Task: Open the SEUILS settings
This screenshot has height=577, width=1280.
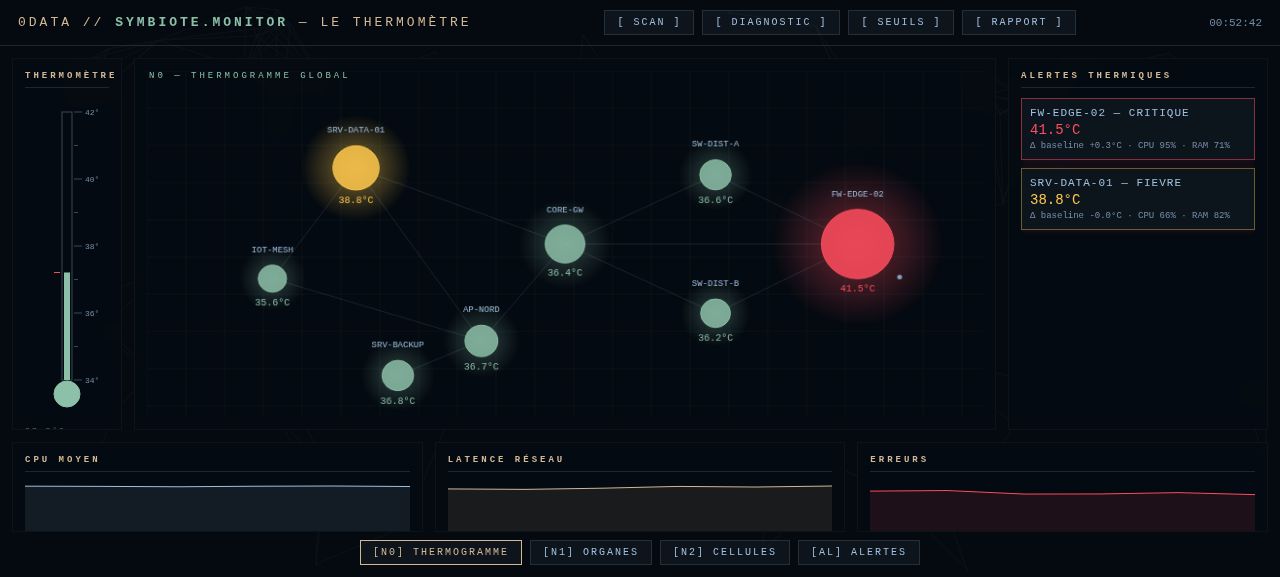Action: [901, 23]
